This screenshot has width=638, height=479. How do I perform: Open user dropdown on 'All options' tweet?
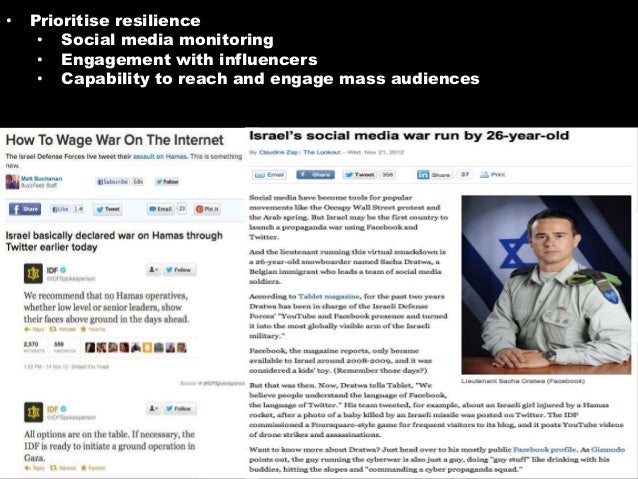[x=154, y=408]
